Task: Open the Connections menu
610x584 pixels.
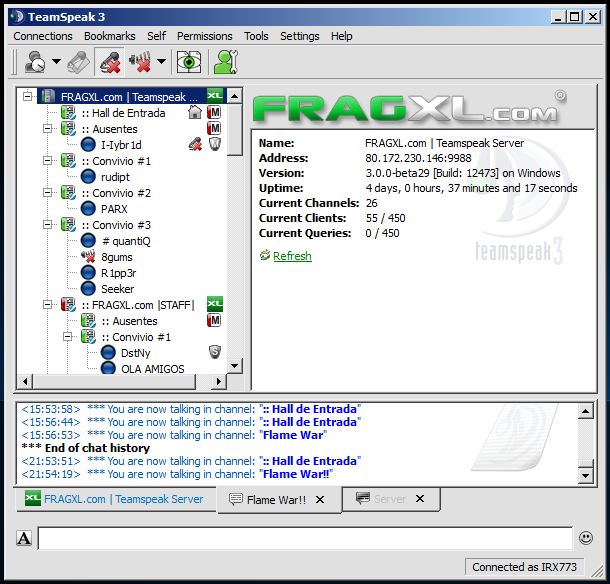Action: [x=43, y=36]
